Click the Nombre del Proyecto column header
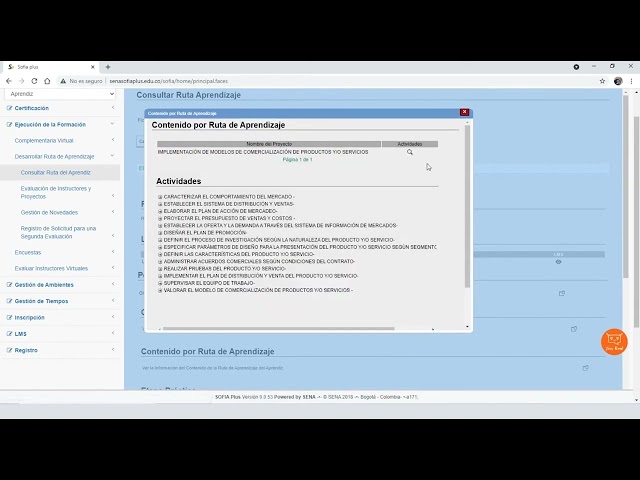This screenshot has height=480, width=640. tap(269, 144)
